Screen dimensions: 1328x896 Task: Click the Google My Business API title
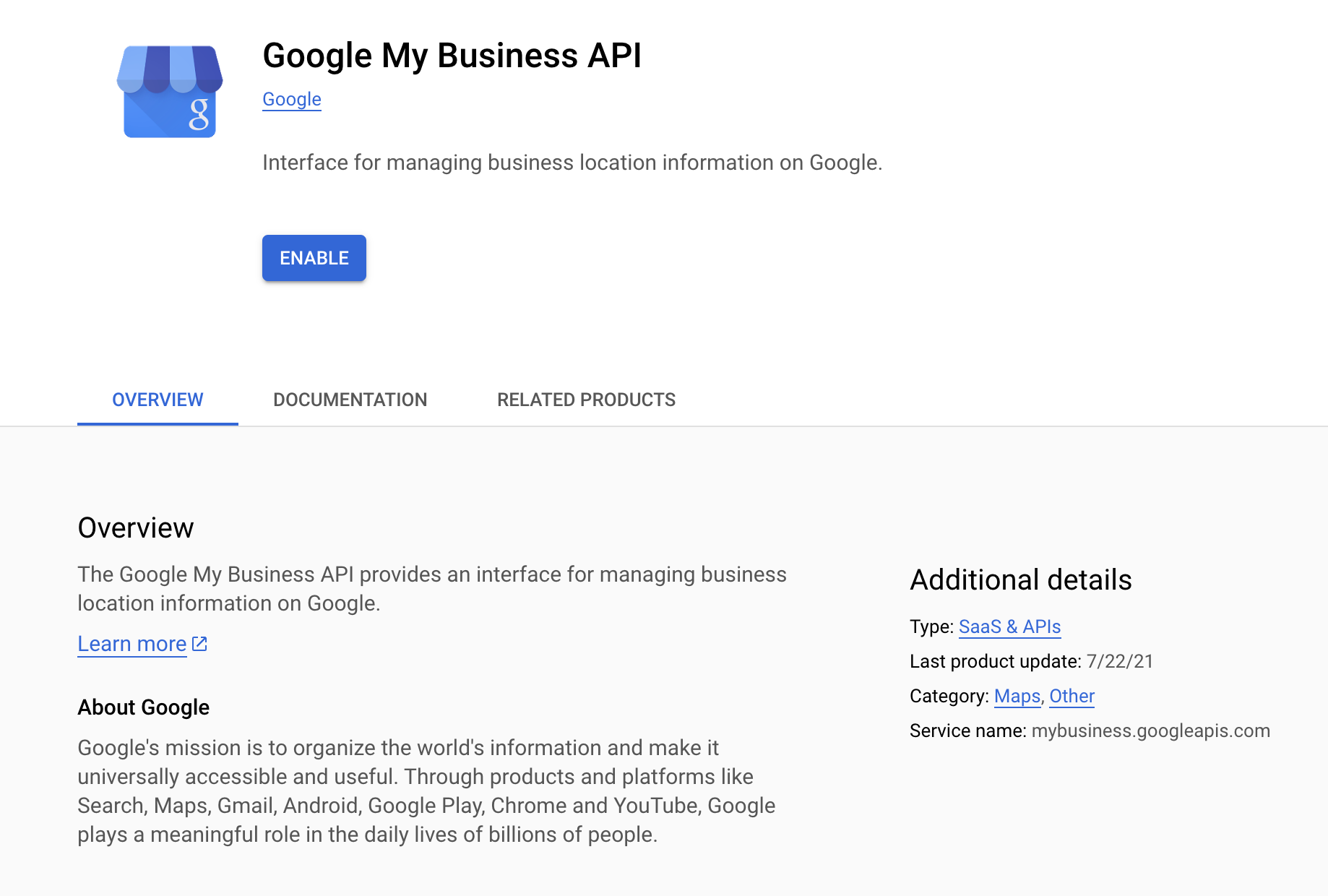coord(452,56)
